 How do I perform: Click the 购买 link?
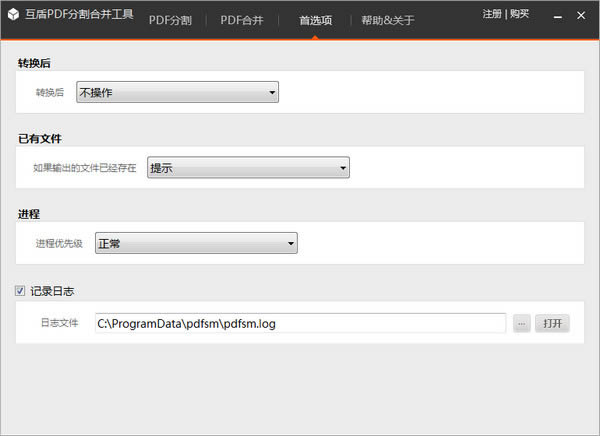point(519,14)
